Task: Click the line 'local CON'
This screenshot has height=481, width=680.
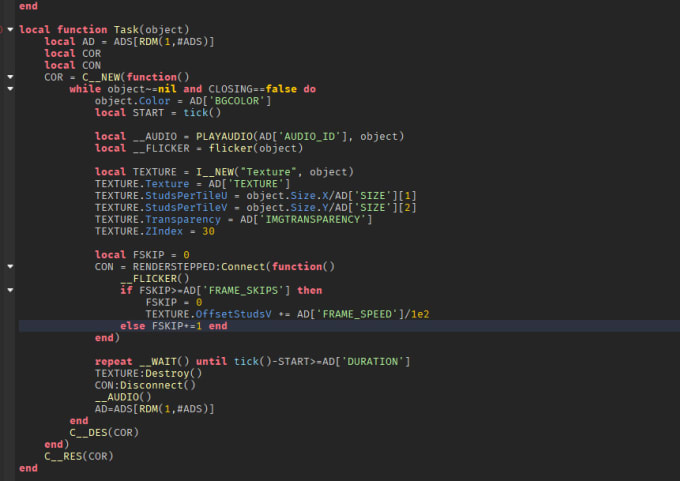Action: (72, 65)
